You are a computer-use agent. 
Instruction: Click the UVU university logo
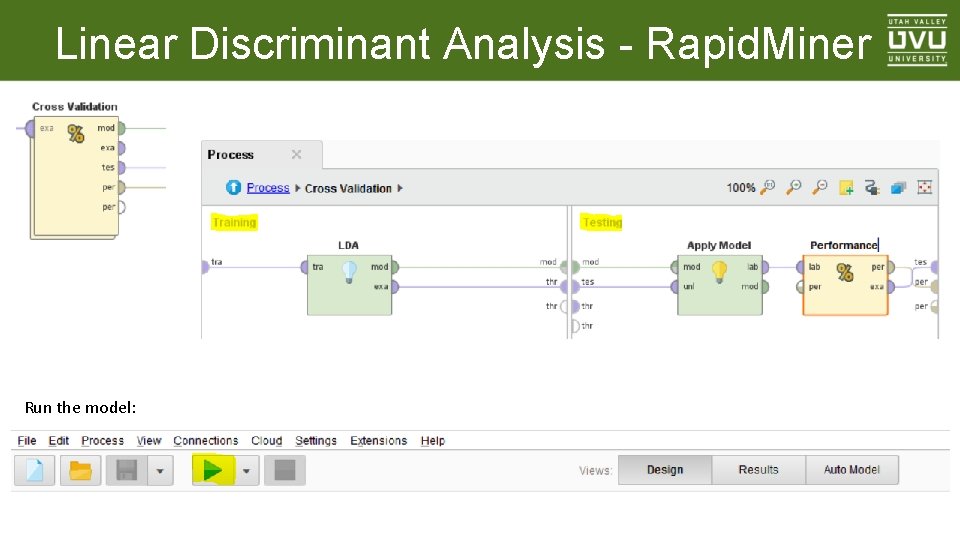click(x=917, y=40)
